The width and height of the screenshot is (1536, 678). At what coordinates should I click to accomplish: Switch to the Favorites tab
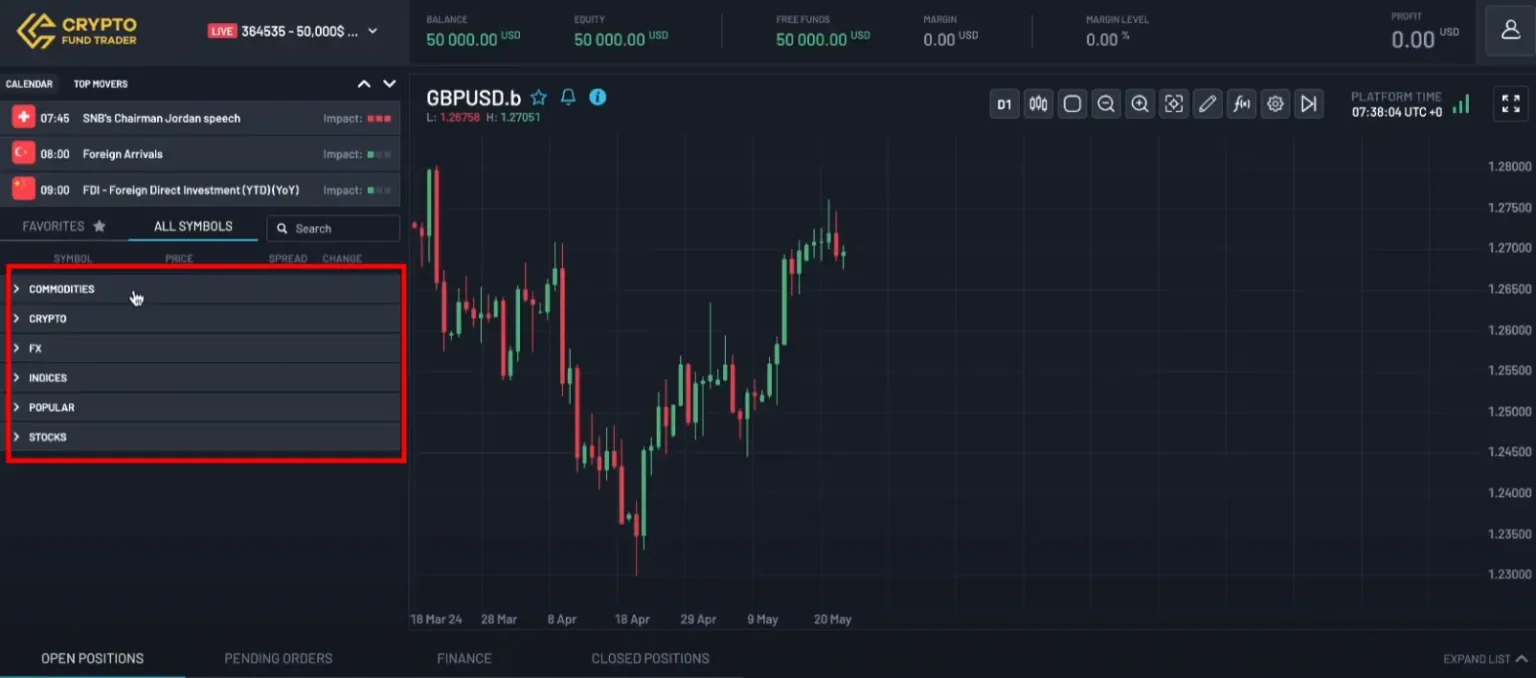[x=64, y=227]
